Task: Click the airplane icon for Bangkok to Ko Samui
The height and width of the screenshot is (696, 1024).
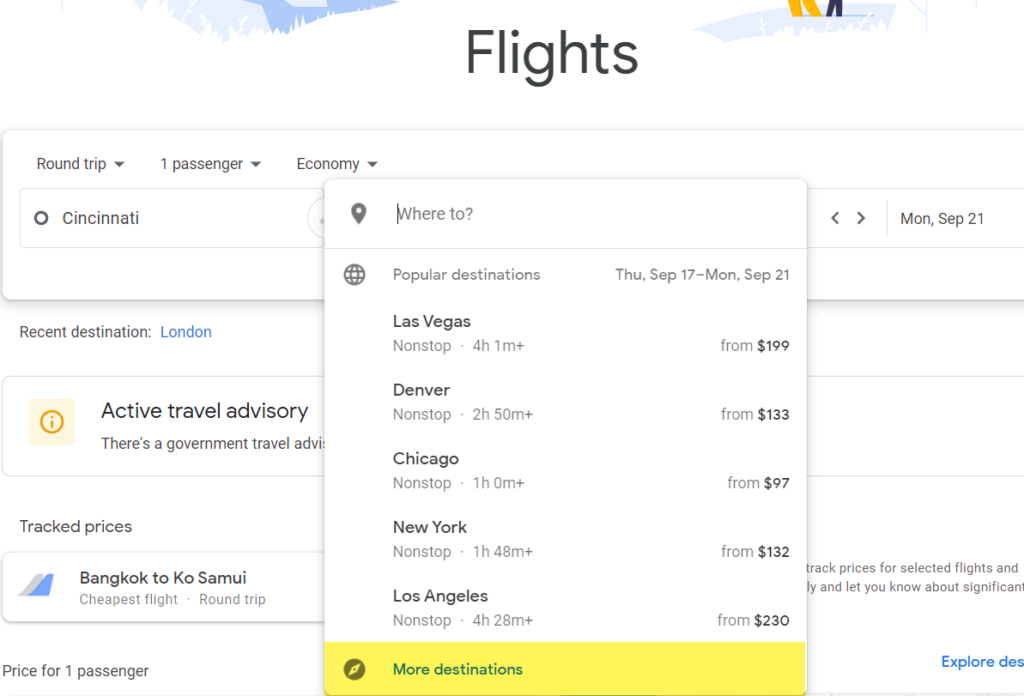Action: pos(37,584)
